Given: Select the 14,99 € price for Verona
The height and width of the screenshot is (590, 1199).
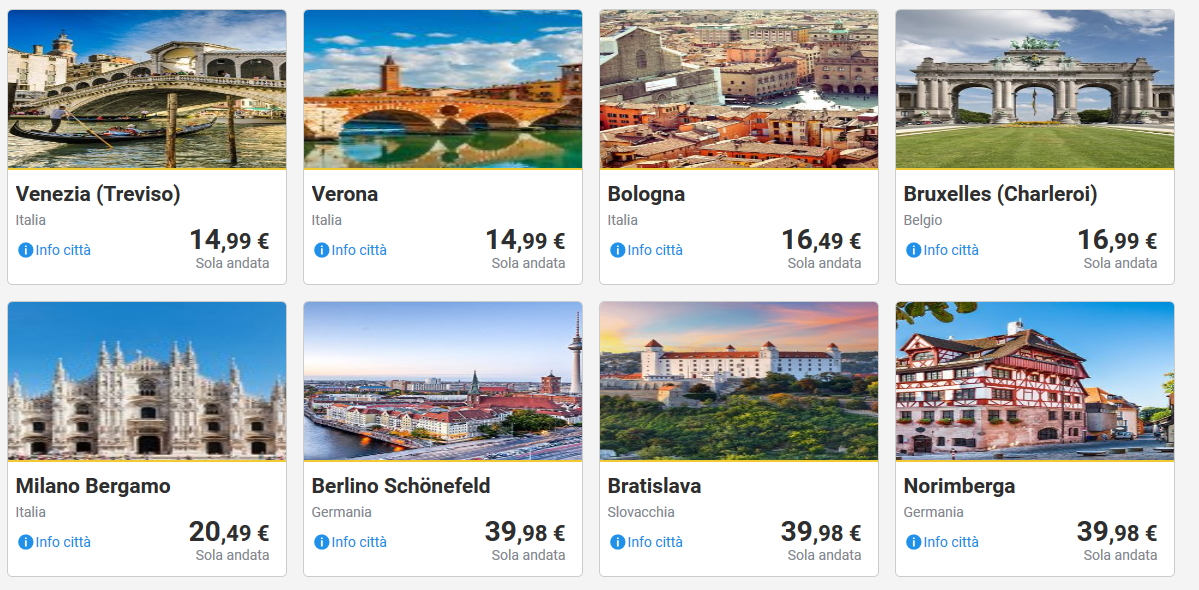Looking at the screenshot, I should [525, 241].
